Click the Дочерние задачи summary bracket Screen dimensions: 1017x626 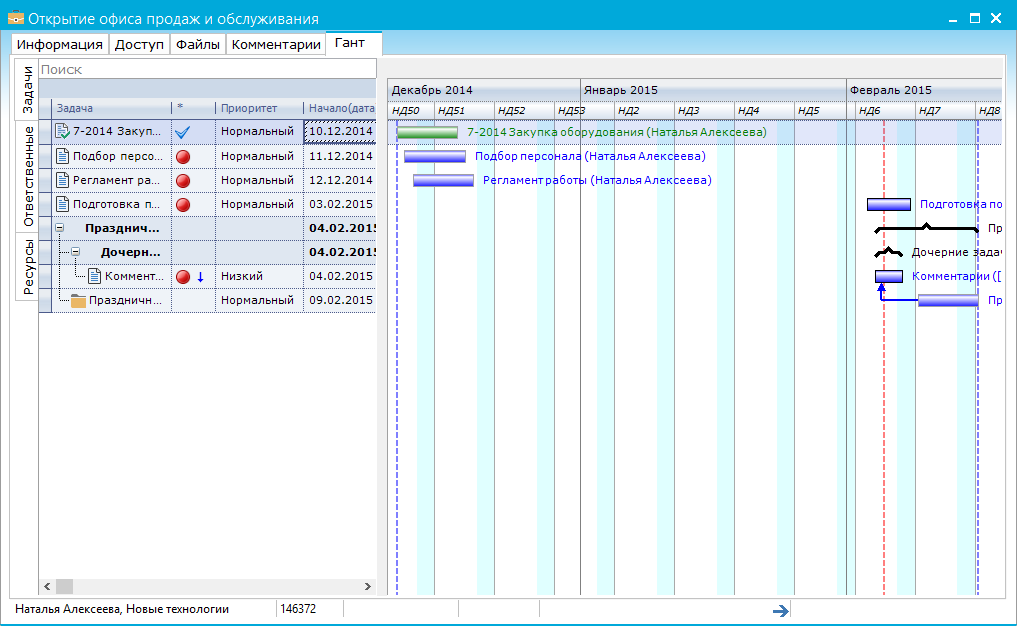point(889,252)
